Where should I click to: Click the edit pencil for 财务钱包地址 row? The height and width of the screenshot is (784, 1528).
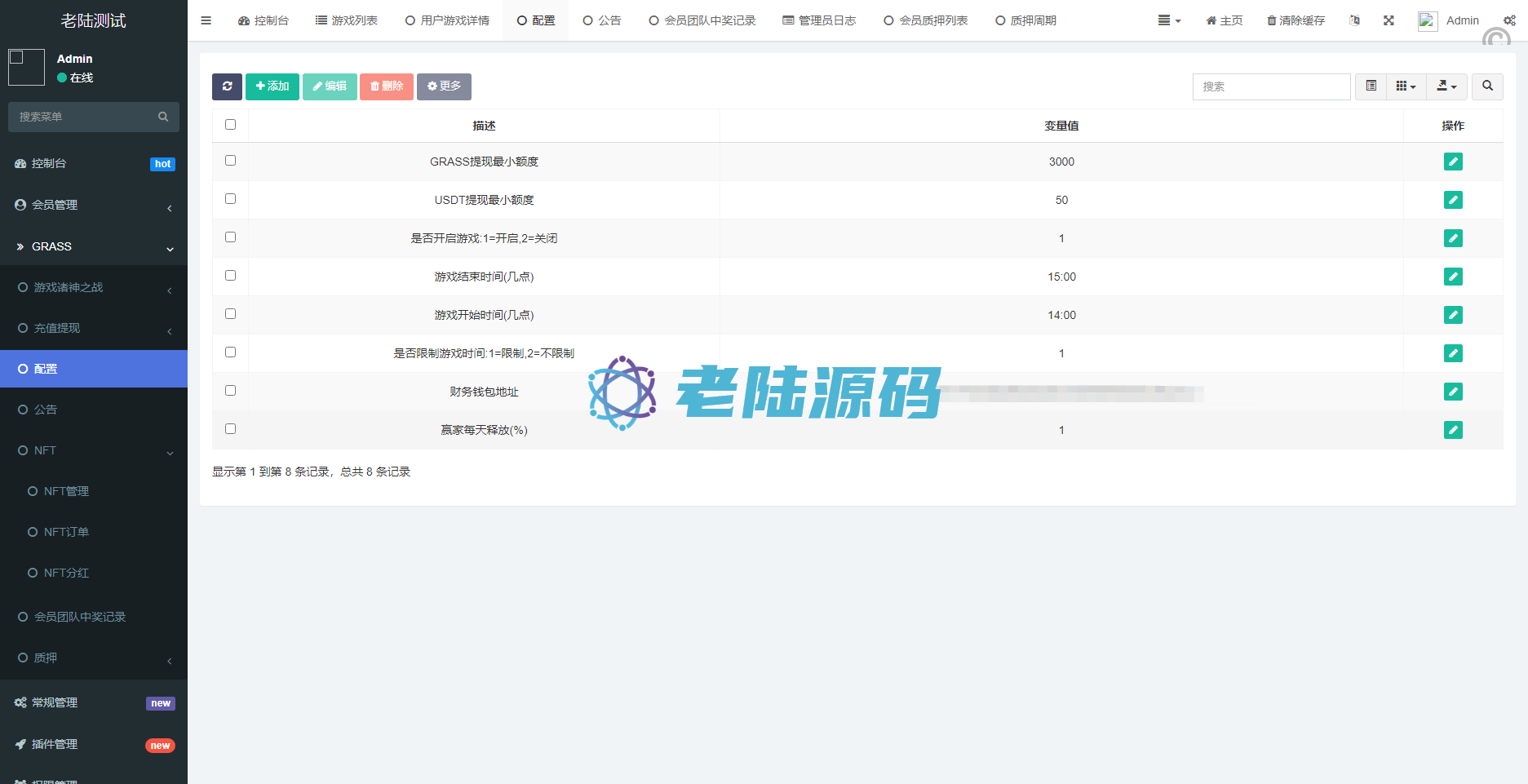1452,392
